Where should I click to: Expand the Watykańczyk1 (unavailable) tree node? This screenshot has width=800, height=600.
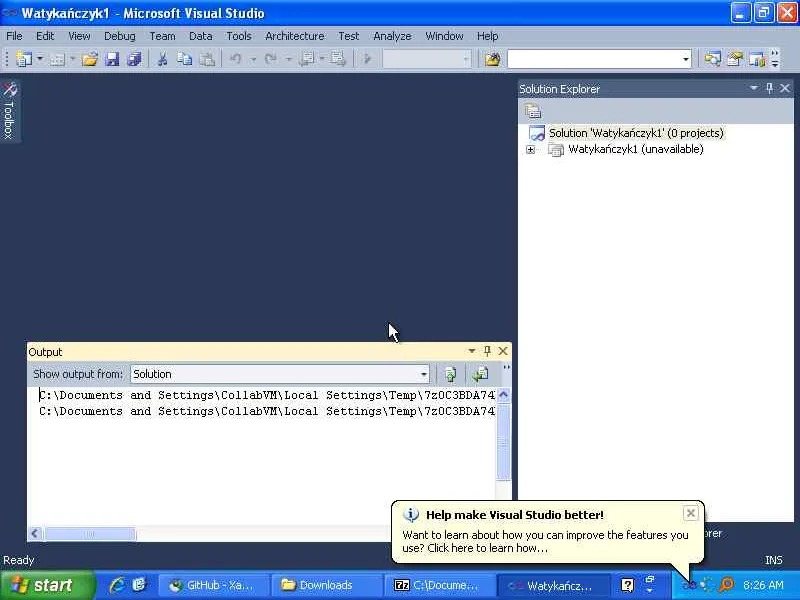tap(531, 149)
